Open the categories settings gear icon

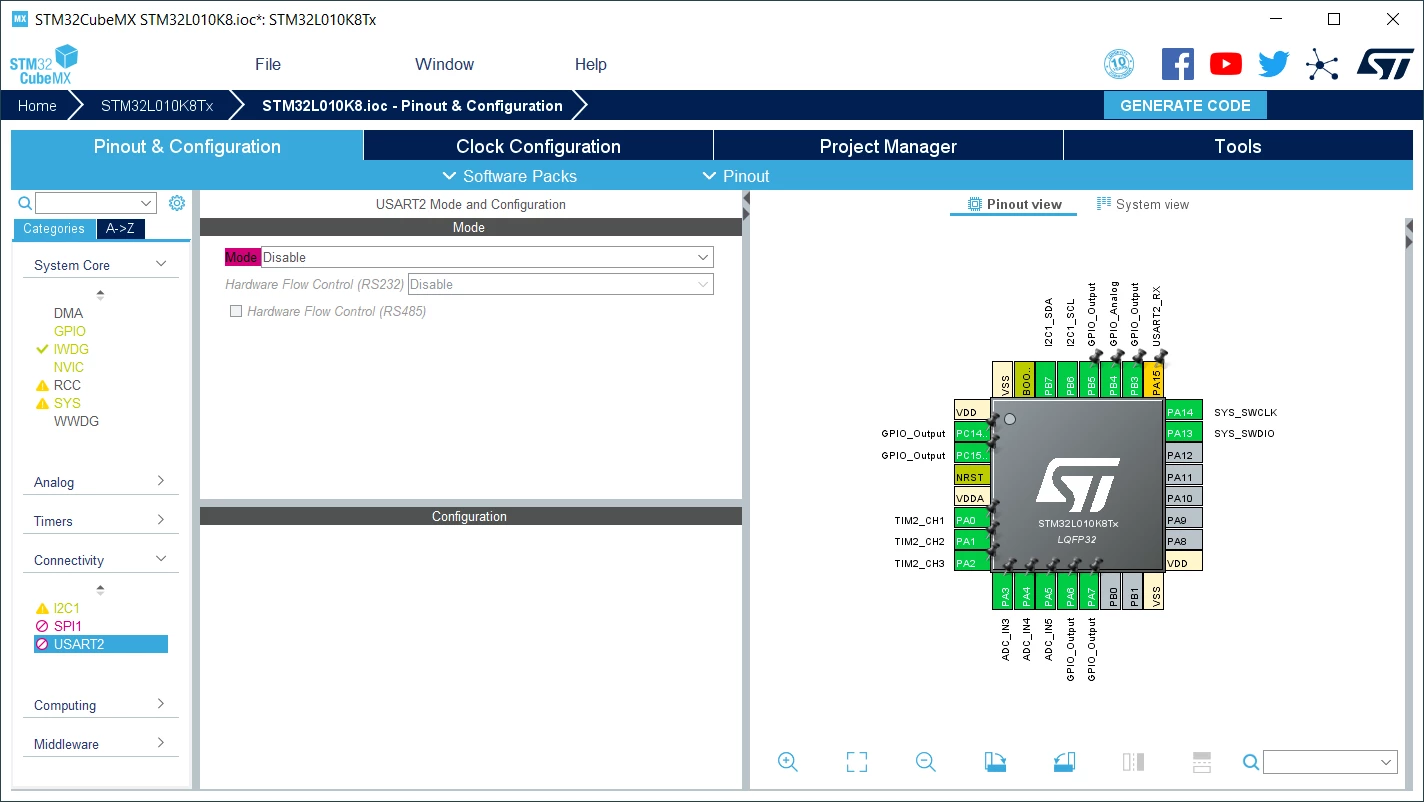(177, 203)
